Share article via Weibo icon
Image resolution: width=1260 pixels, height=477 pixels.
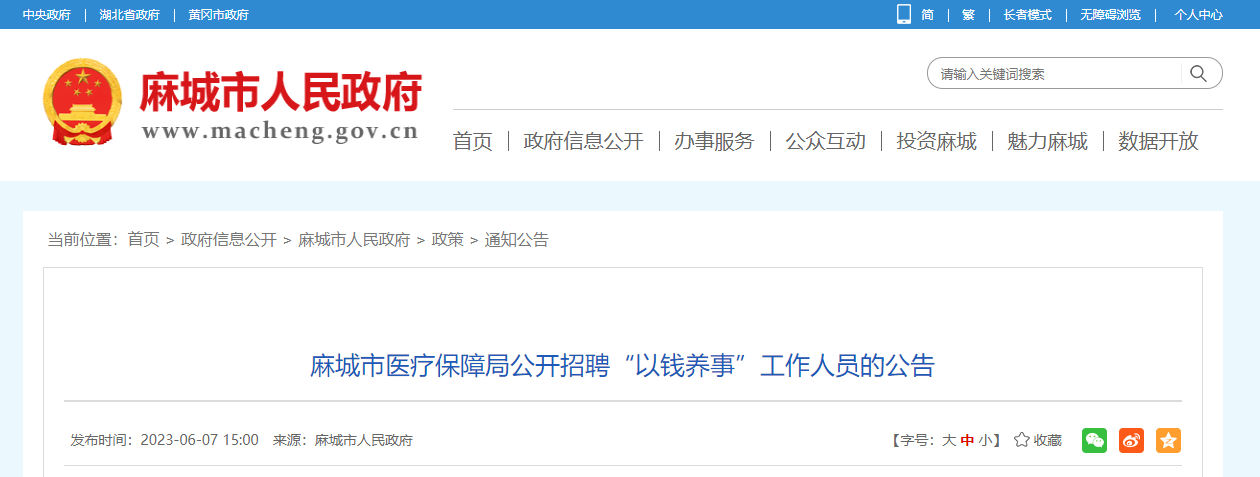(x=1131, y=440)
